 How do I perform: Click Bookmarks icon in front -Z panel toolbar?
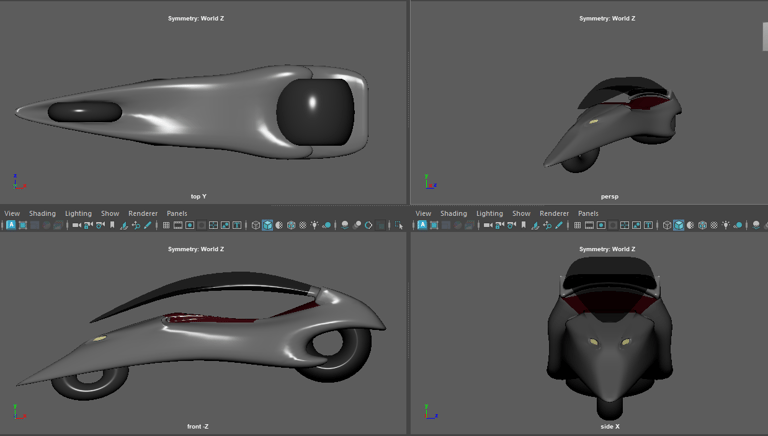pyautogui.click(x=112, y=225)
